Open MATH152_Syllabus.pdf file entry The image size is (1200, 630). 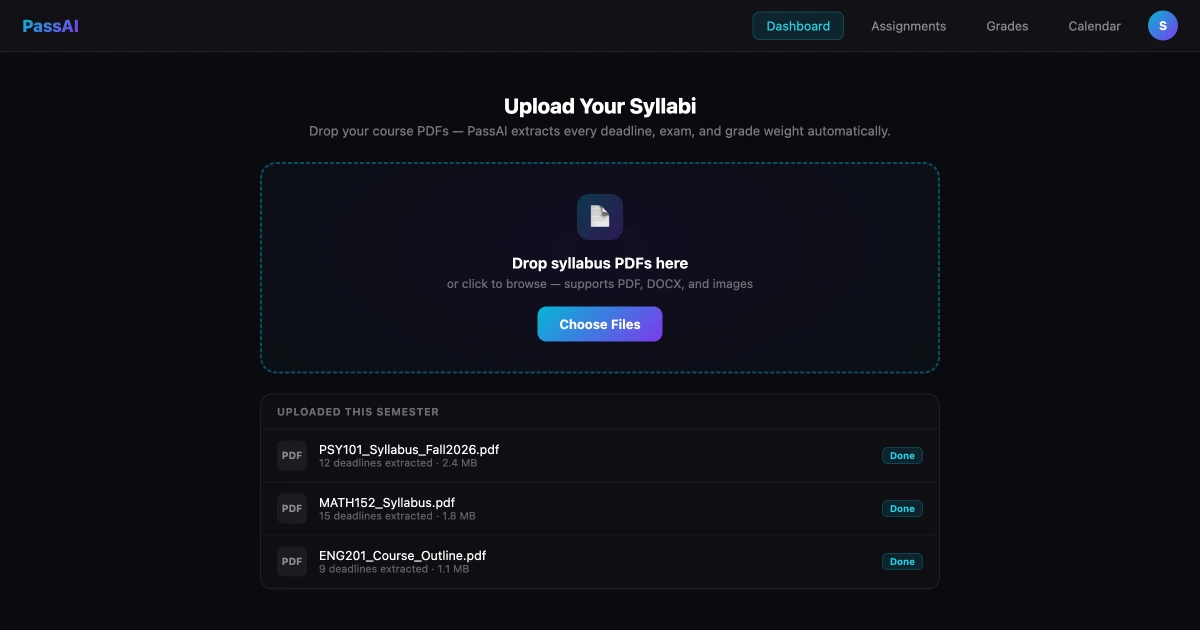click(600, 508)
